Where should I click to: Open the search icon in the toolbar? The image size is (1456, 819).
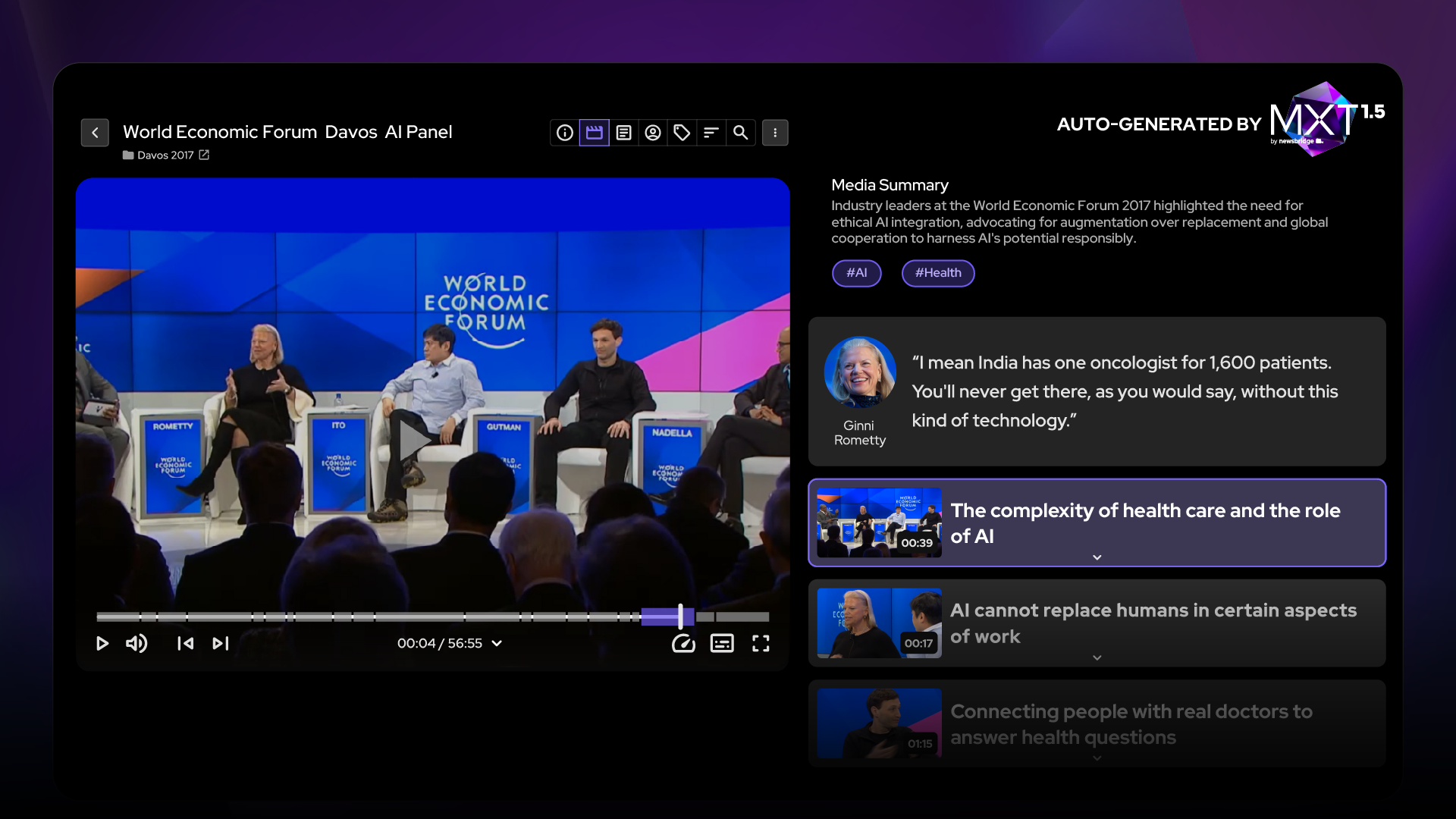point(741,132)
